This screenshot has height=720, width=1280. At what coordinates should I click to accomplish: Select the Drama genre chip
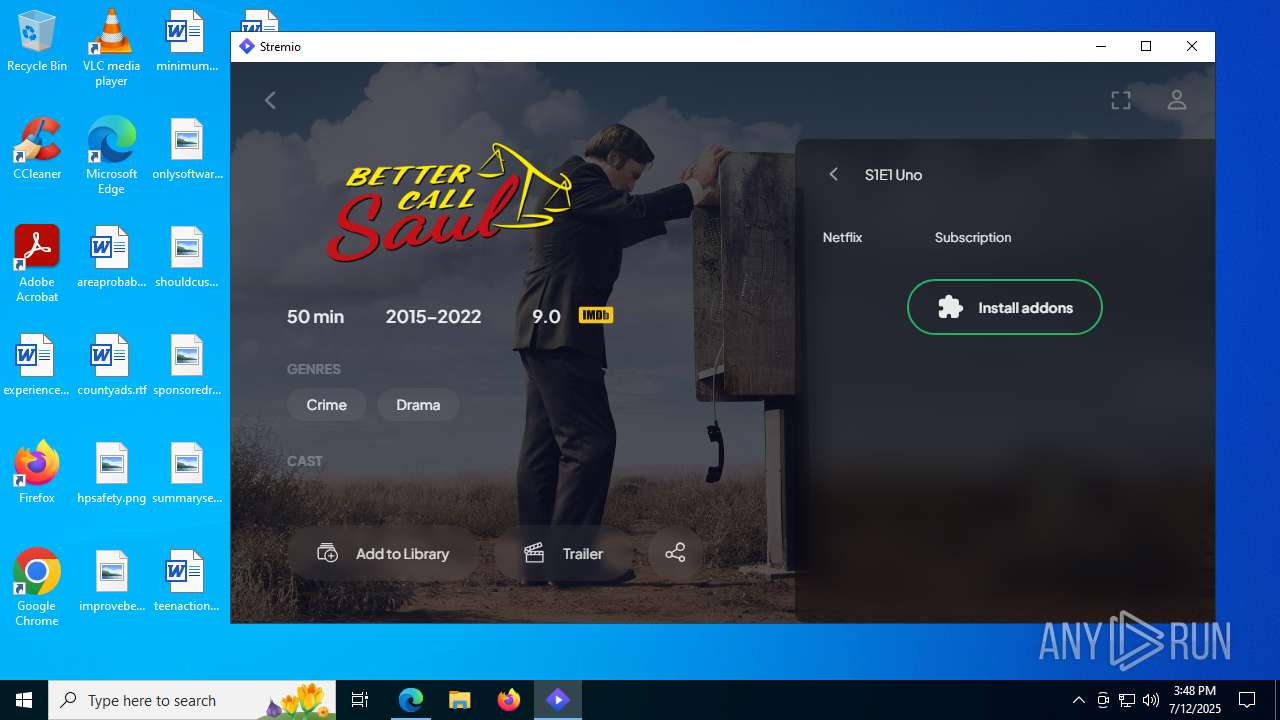(418, 405)
